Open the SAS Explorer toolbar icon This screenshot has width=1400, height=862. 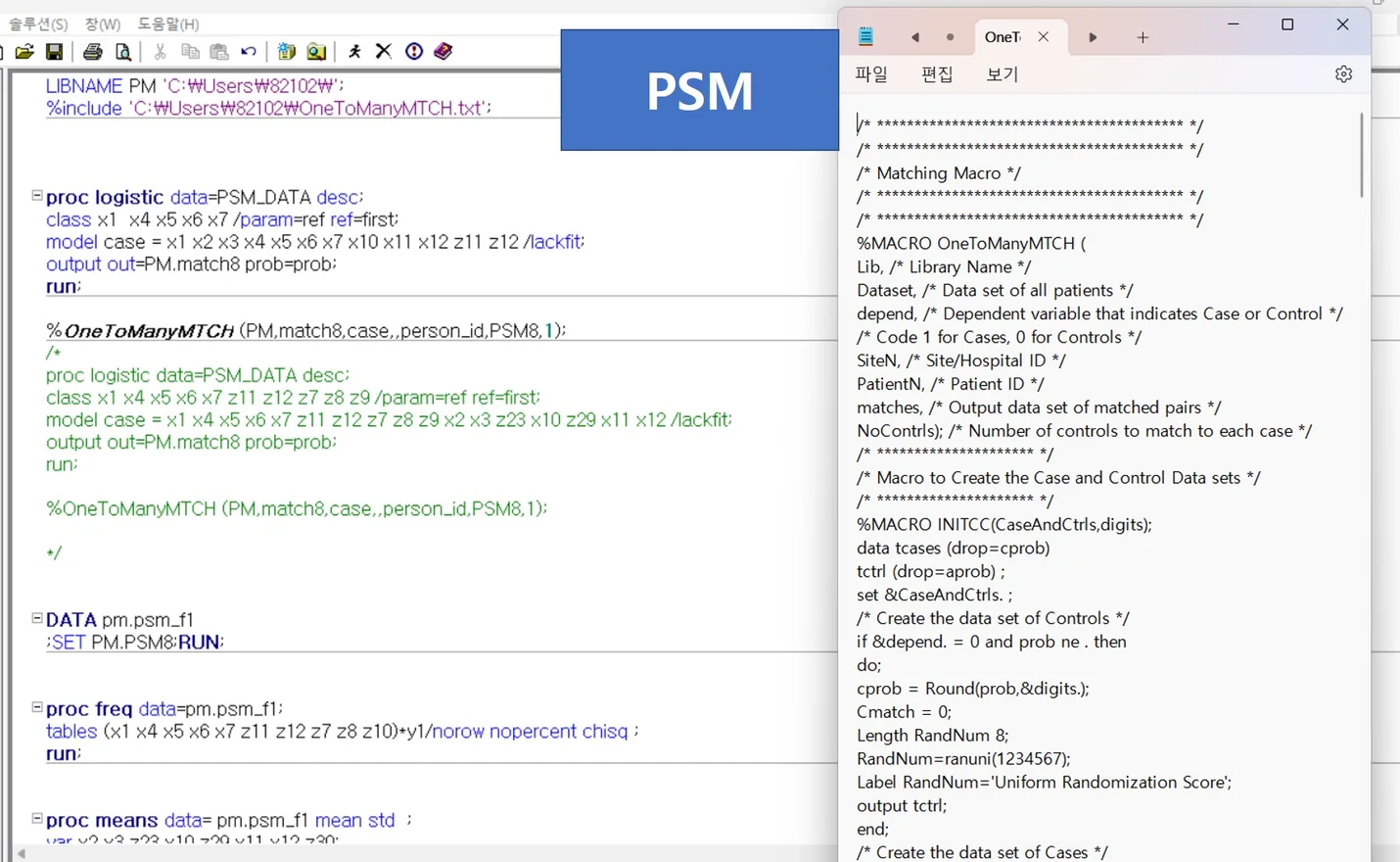coord(316,51)
